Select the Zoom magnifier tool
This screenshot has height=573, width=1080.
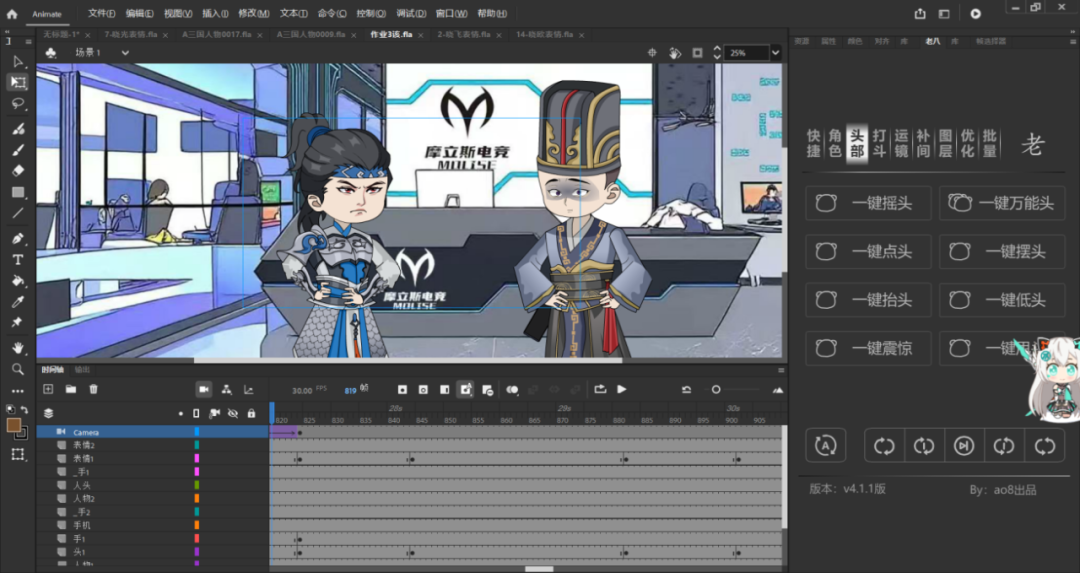[x=18, y=369]
